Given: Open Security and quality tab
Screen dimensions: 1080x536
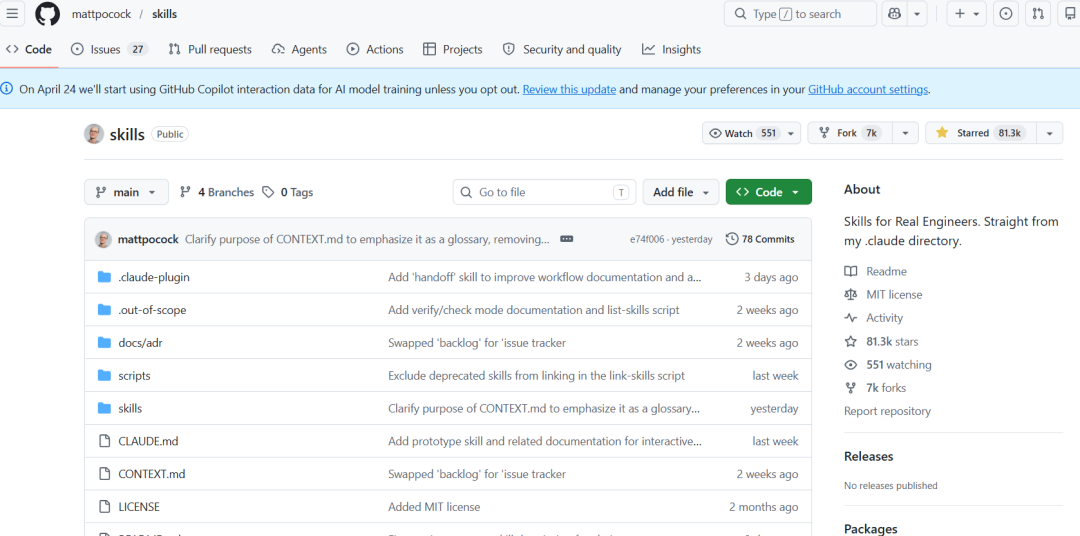Looking at the screenshot, I should [562, 50].
